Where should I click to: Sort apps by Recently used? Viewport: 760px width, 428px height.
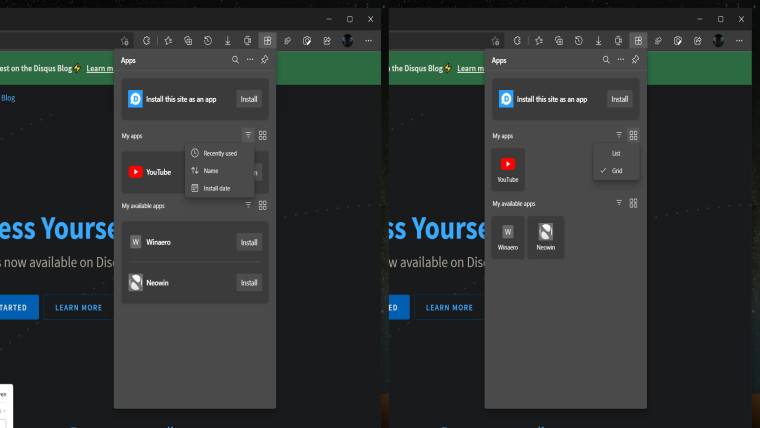220,153
